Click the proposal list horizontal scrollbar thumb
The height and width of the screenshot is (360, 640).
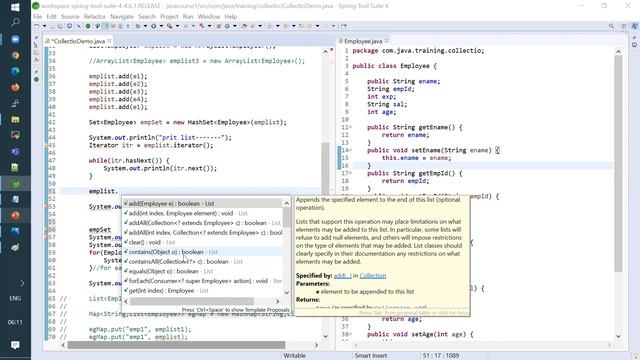(192, 301)
